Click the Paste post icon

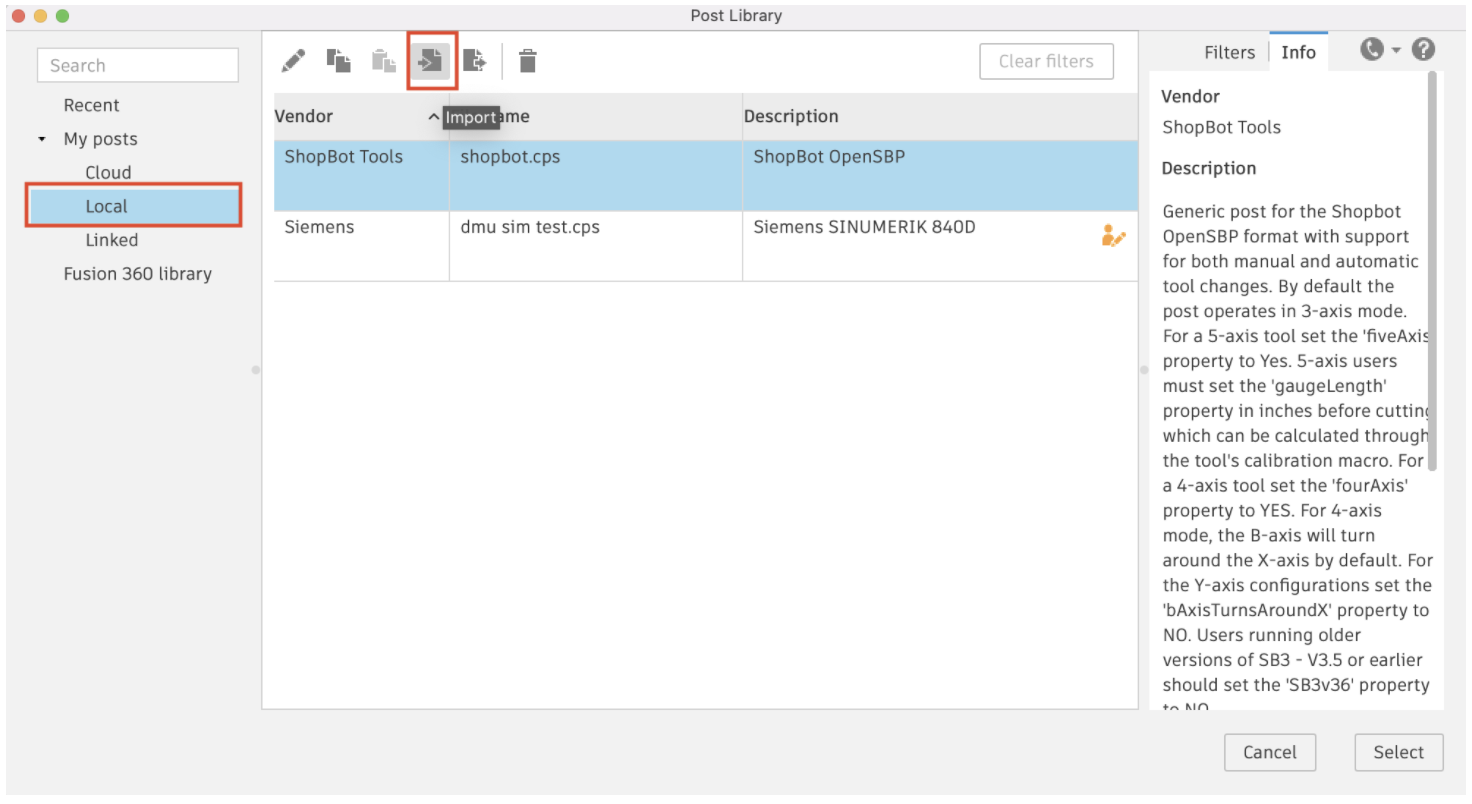(x=384, y=61)
